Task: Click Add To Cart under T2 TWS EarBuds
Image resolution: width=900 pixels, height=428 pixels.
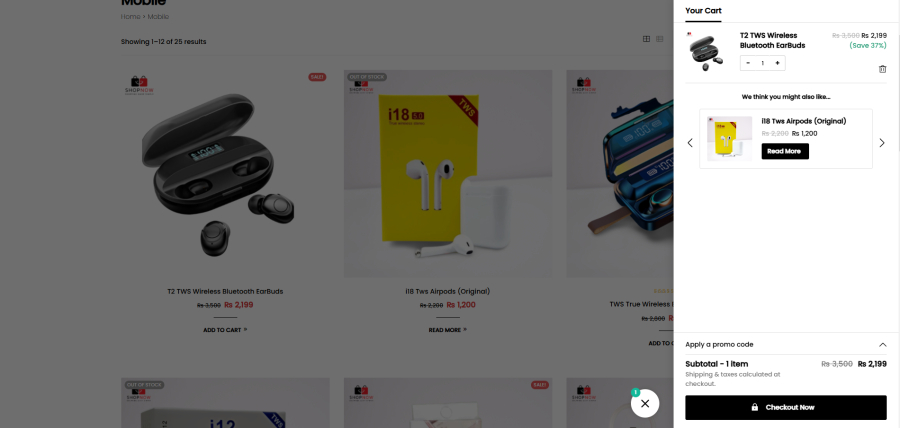Action: 225,330
